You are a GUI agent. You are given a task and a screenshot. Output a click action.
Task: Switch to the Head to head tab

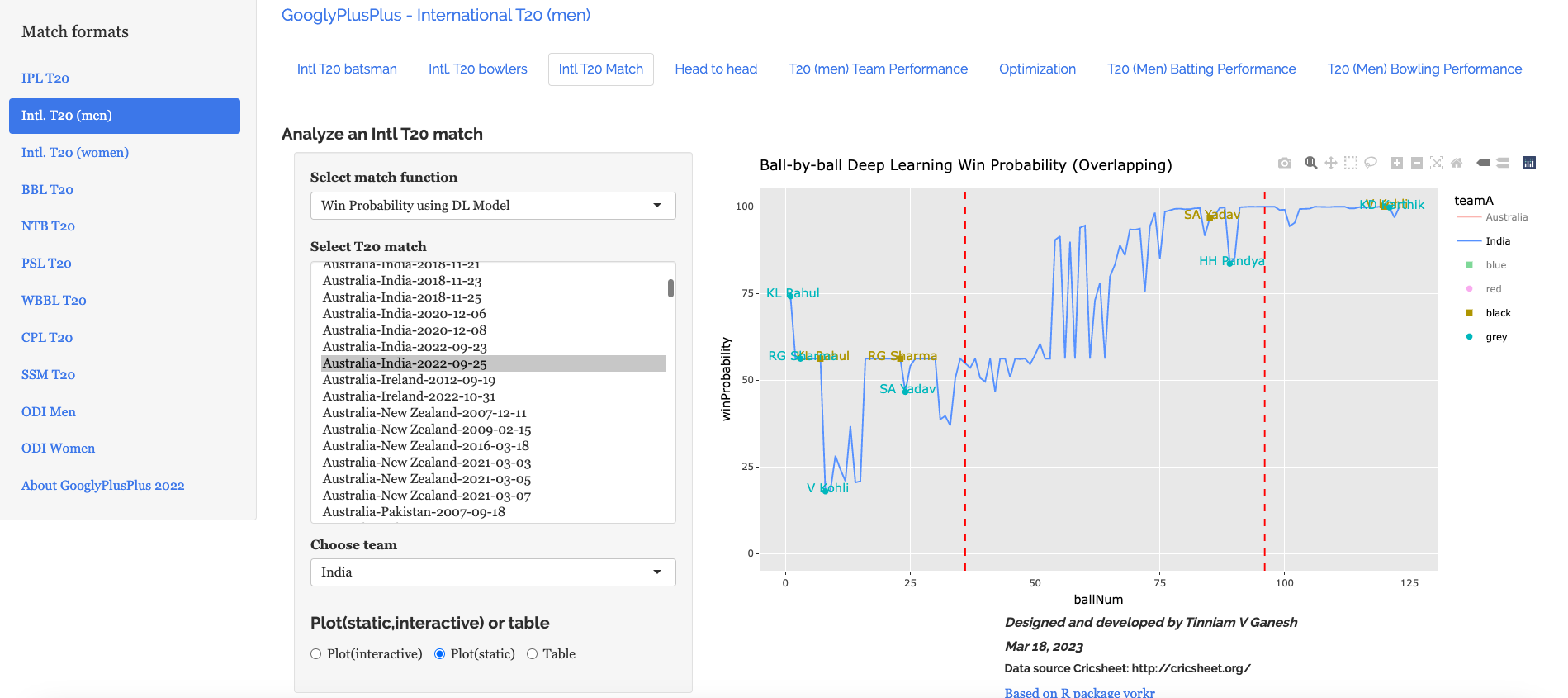(x=716, y=69)
